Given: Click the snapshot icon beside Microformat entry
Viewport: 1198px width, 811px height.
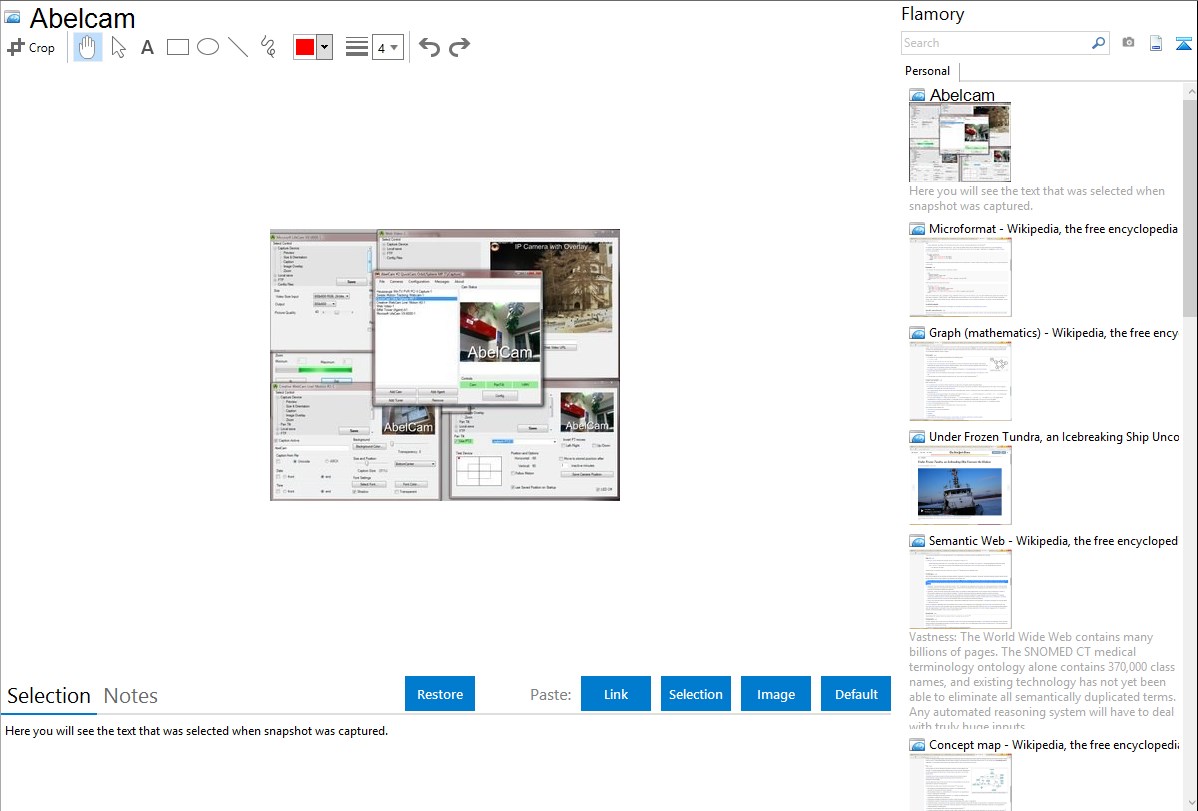Looking at the screenshot, I should [x=917, y=229].
